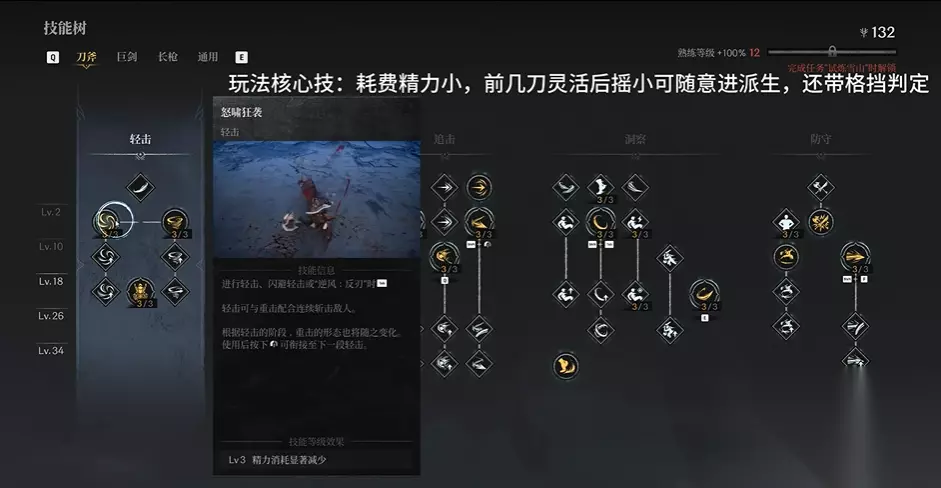This screenshot has height=488, width=941.
Task: Select the highlighted gold swirl 怒啸狂袭 node
Action: coord(109,221)
